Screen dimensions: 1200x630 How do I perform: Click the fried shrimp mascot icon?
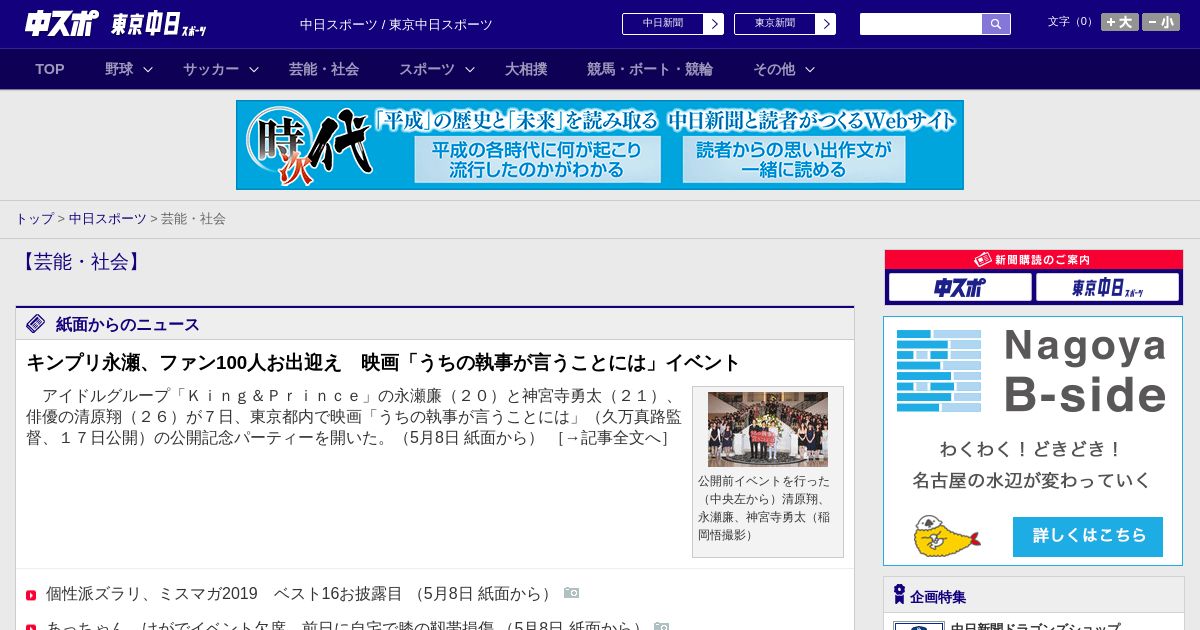[946, 537]
